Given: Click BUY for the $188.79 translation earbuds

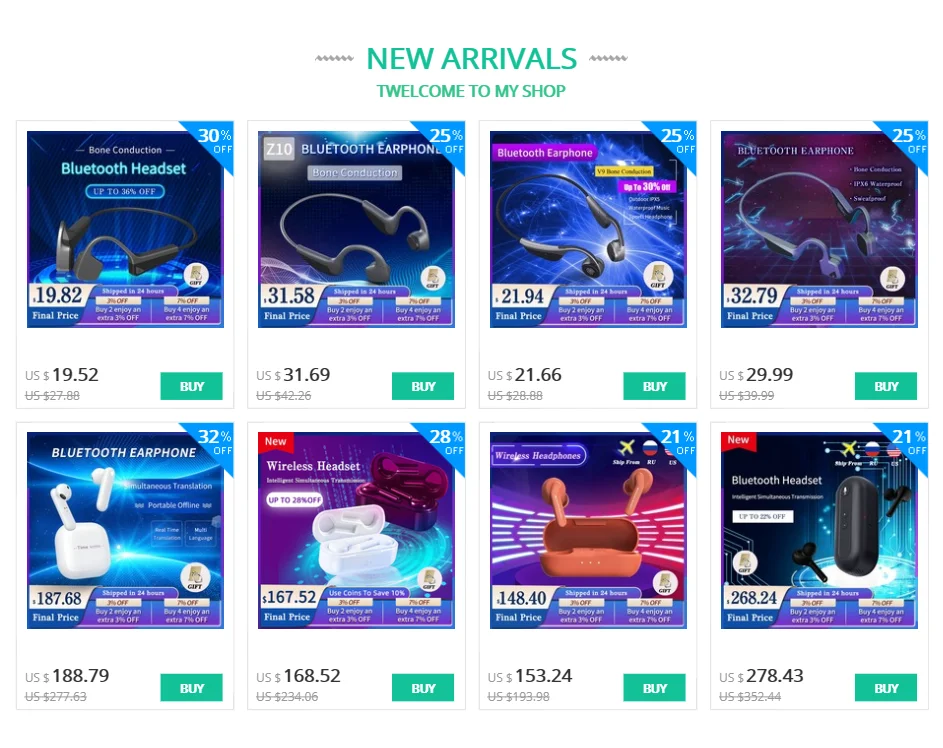Looking at the screenshot, I should tap(191, 688).
